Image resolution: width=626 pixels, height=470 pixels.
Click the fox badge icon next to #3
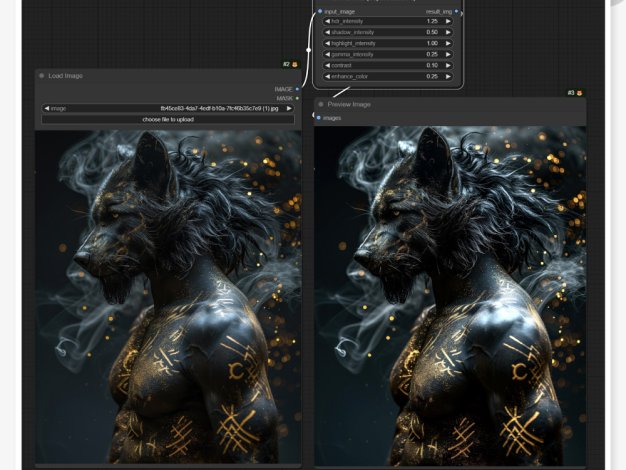click(x=579, y=93)
